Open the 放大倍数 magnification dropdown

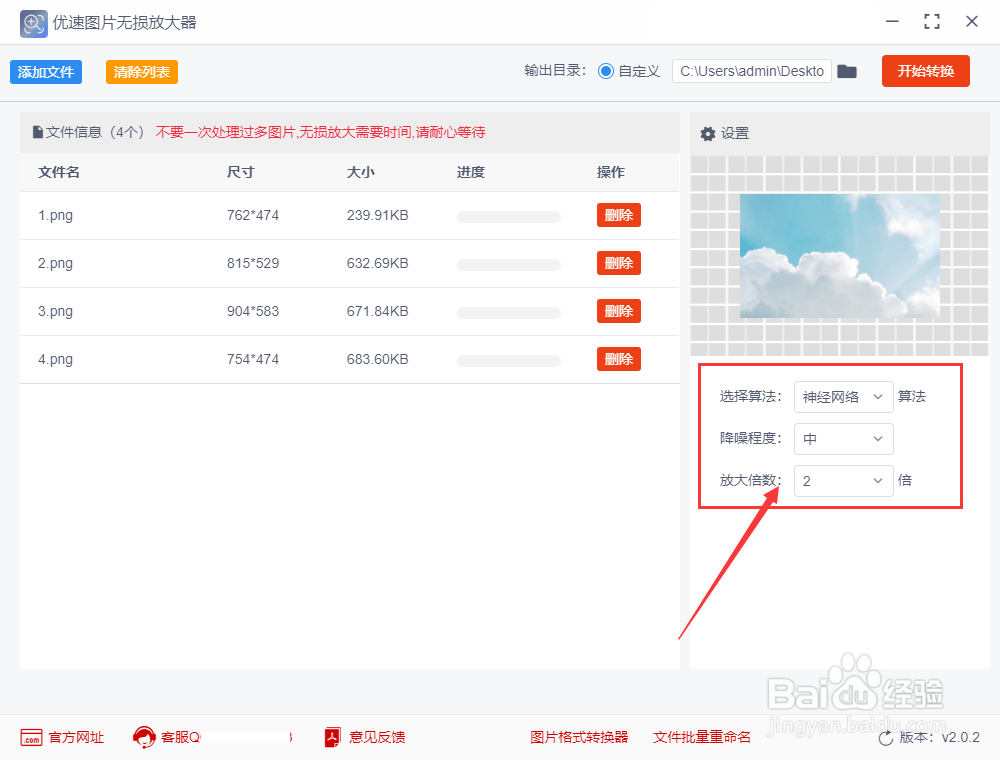point(843,481)
